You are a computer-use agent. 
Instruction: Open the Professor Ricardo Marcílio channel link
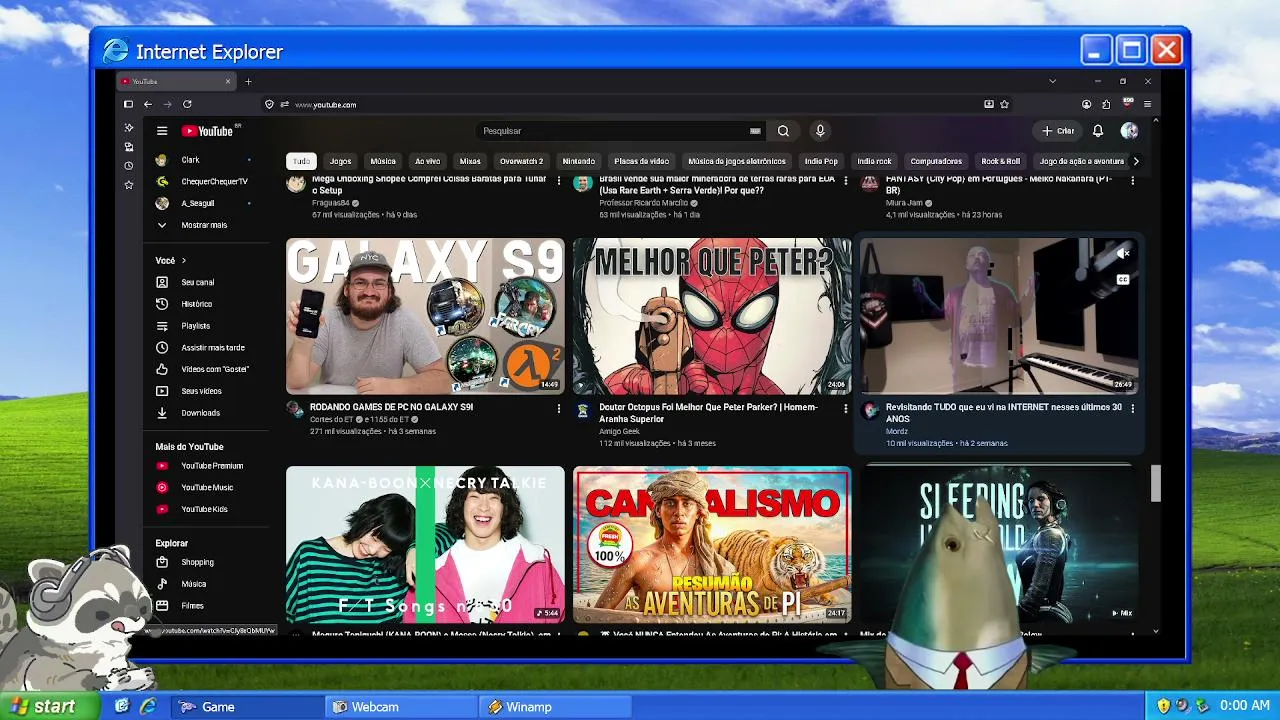pyautogui.click(x=643, y=203)
